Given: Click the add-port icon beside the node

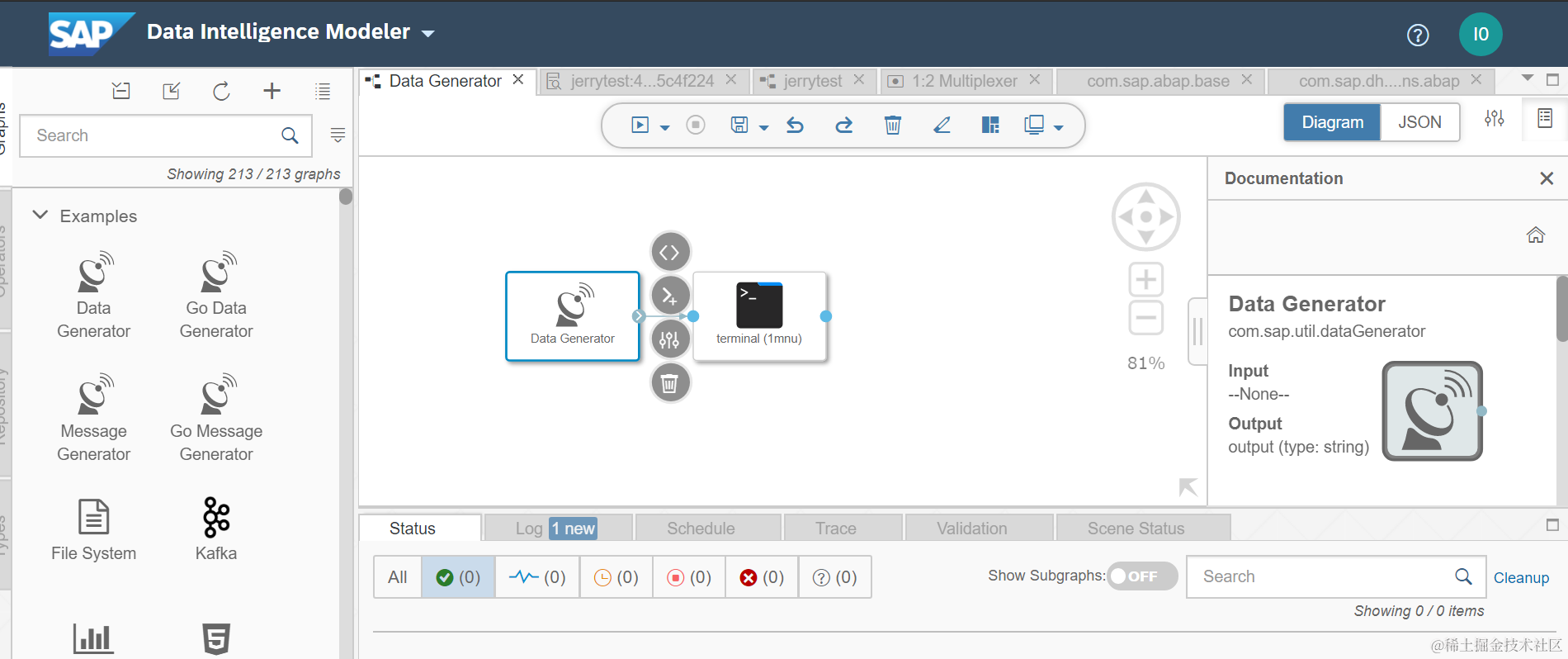Looking at the screenshot, I should click(670, 295).
